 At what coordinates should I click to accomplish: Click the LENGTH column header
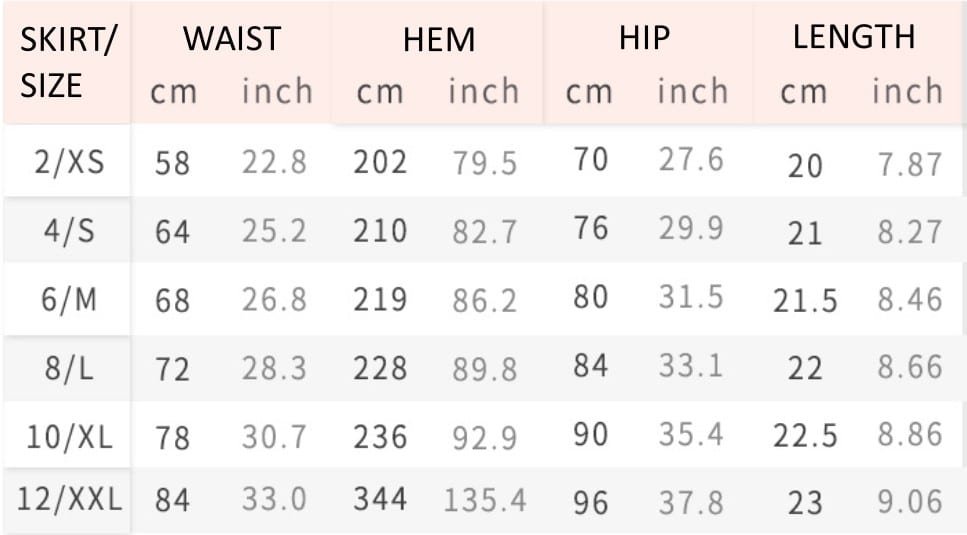854,36
